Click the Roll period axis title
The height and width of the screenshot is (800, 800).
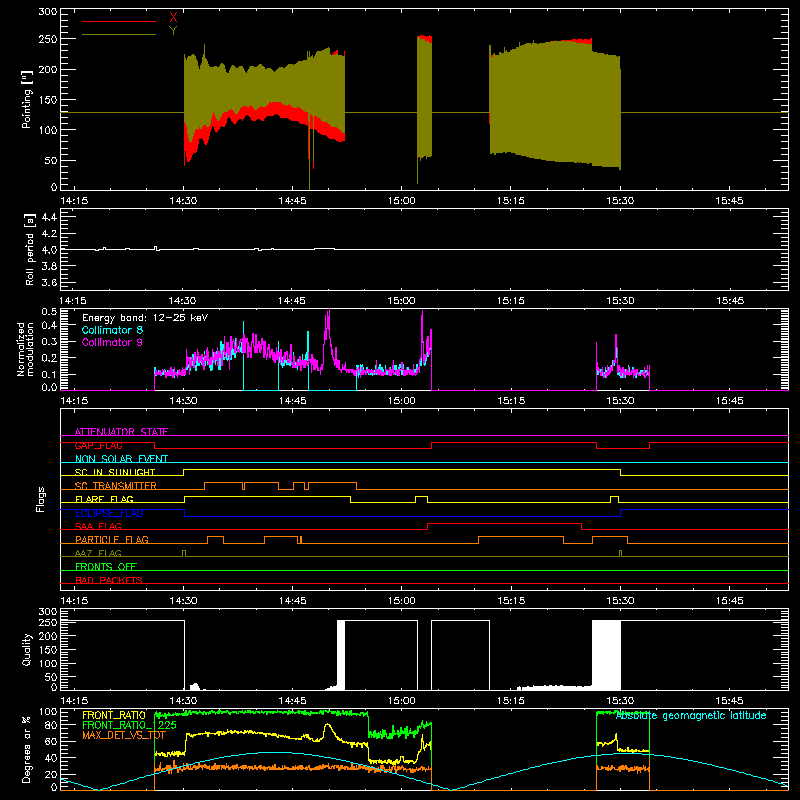tap(30, 249)
